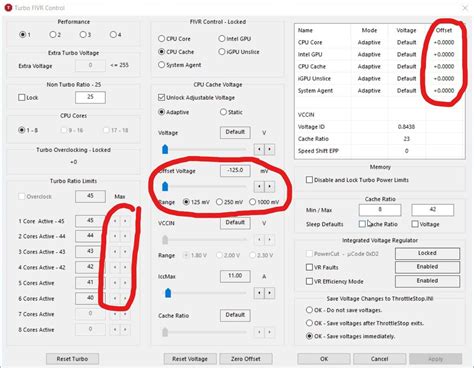Click CPU Cache row in voltage table
The width and height of the screenshot is (474, 368).
click(x=380, y=66)
